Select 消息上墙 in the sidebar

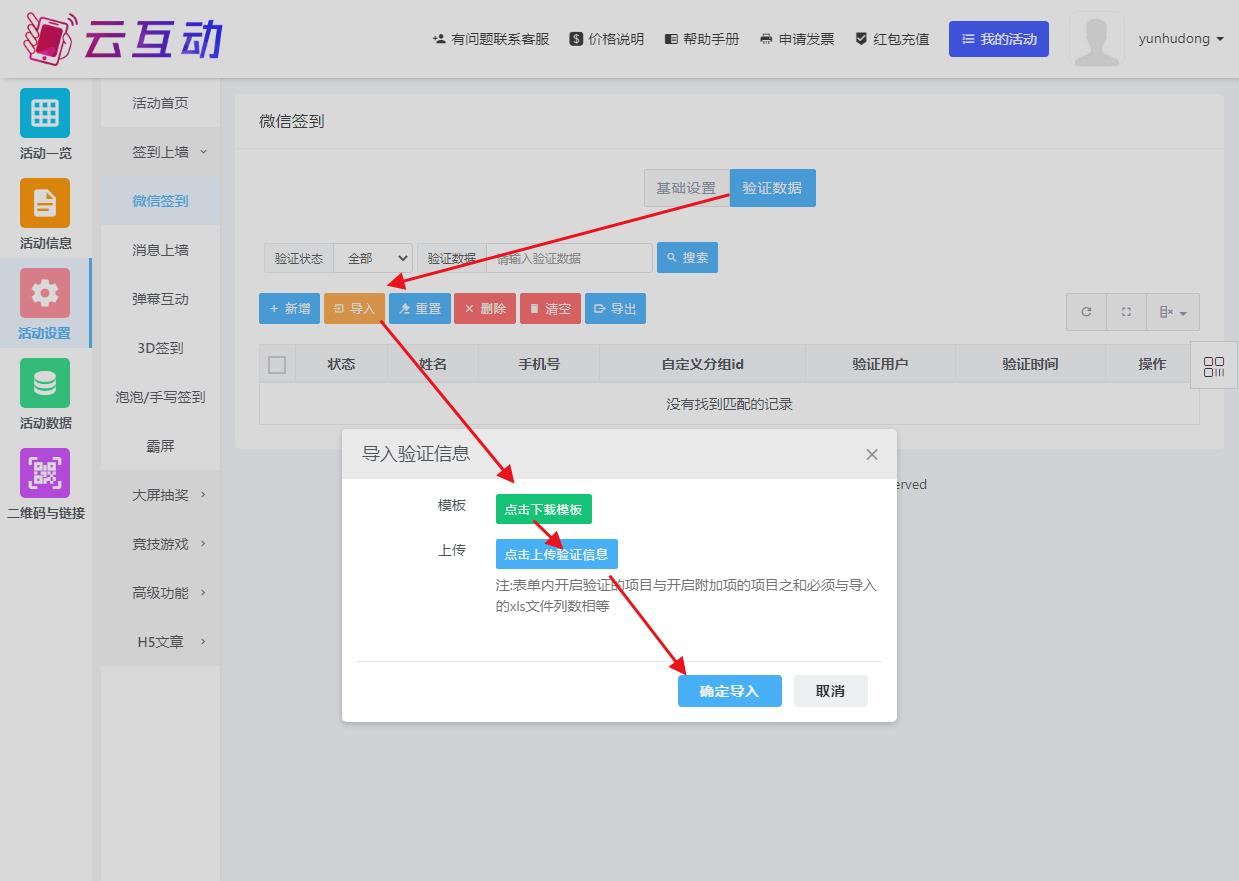[160, 250]
